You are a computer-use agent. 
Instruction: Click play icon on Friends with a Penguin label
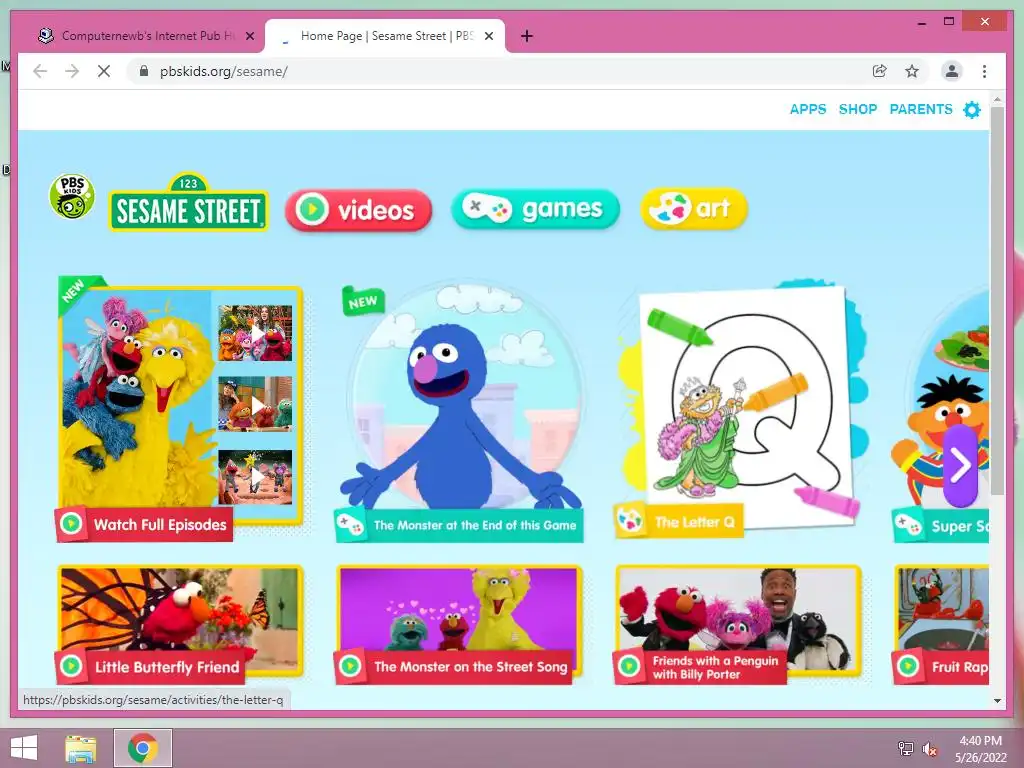click(x=630, y=666)
